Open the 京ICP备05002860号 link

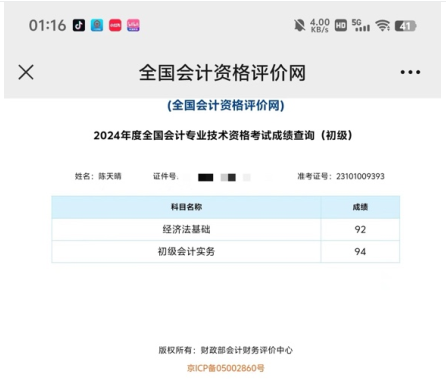226,368
